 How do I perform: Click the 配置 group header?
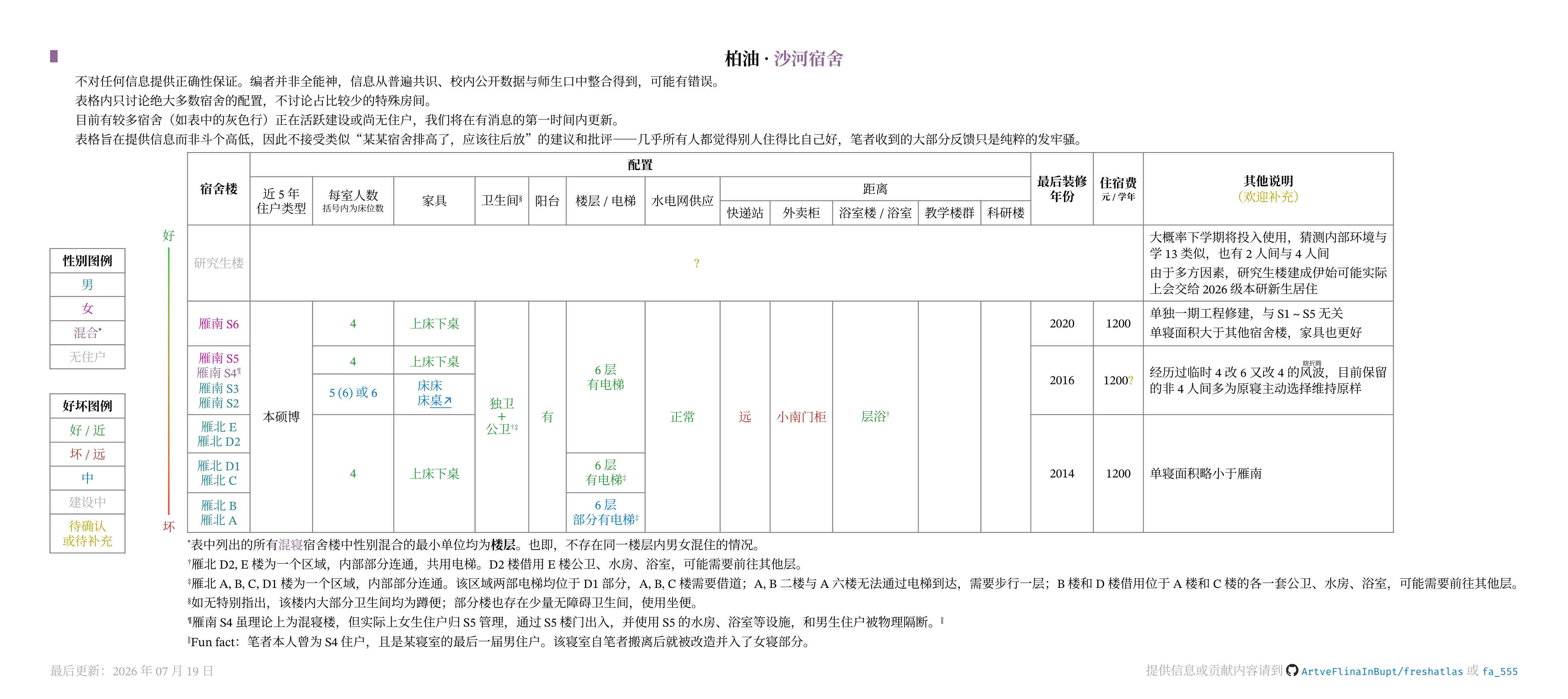pos(640,165)
